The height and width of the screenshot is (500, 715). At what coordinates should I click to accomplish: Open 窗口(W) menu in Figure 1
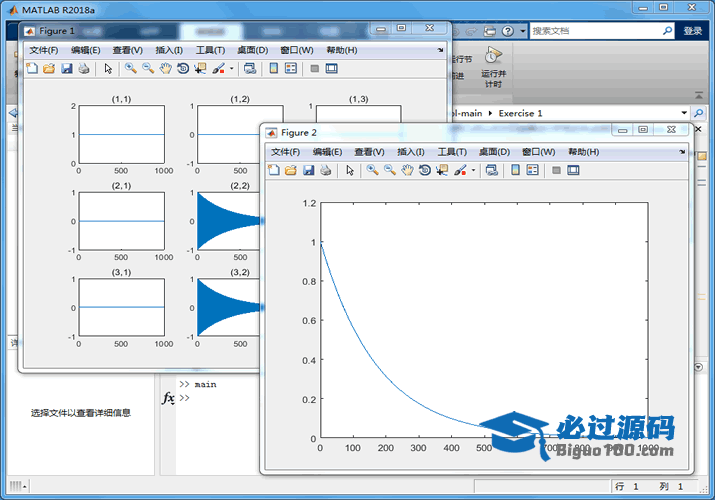(297, 50)
